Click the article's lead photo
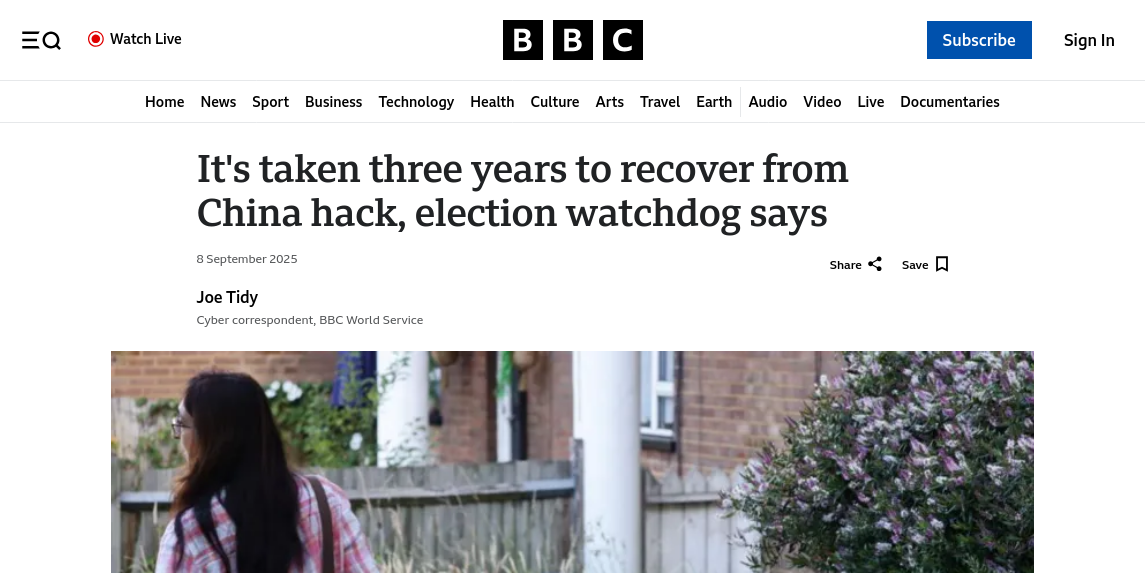The image size is (1145, 573). coord(572,462)
